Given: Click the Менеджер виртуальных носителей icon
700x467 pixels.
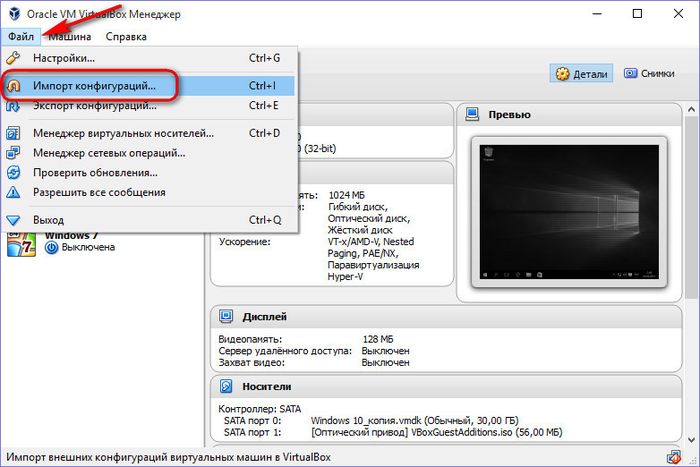Looking at the screenshot, I should coord(13,133).
